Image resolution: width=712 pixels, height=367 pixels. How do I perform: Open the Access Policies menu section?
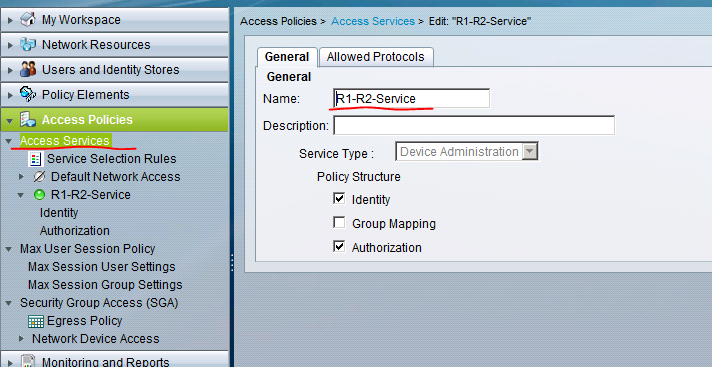pyautogui.click(x=115, y=119)
